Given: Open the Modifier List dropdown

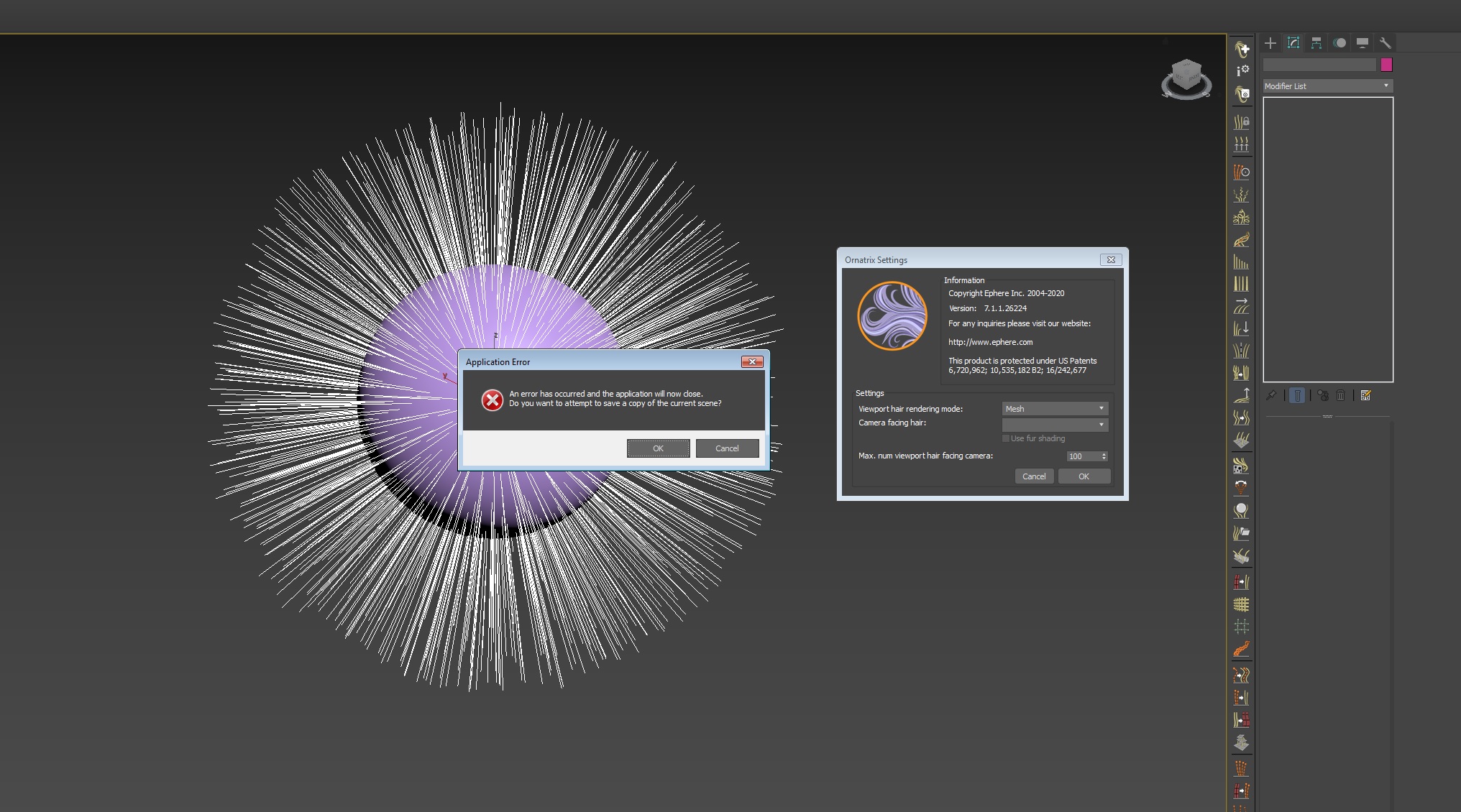Looking at the screenshot, I should 1327,86.
